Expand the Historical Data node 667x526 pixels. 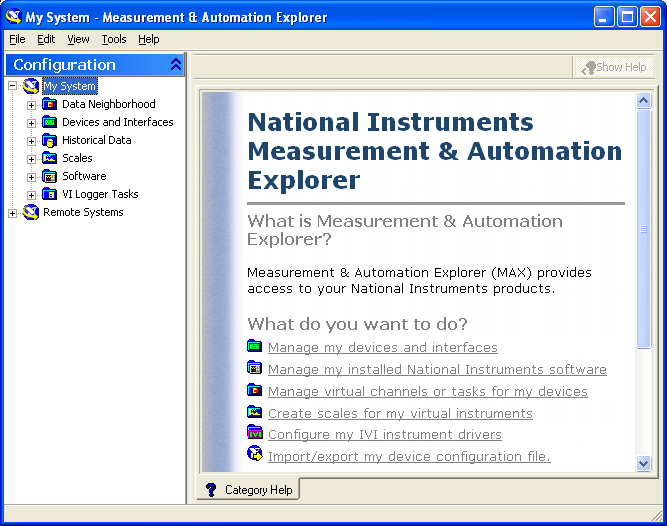[x=31, y=141]
